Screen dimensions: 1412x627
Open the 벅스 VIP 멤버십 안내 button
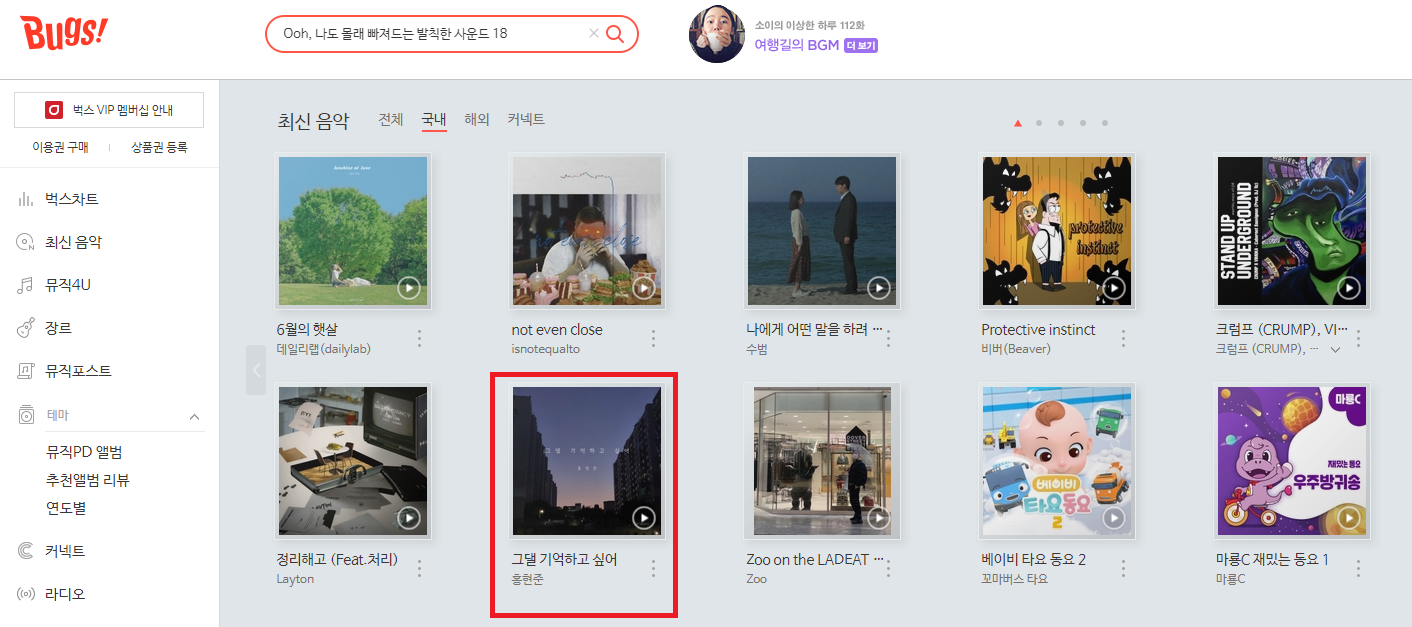coord(109,110)
